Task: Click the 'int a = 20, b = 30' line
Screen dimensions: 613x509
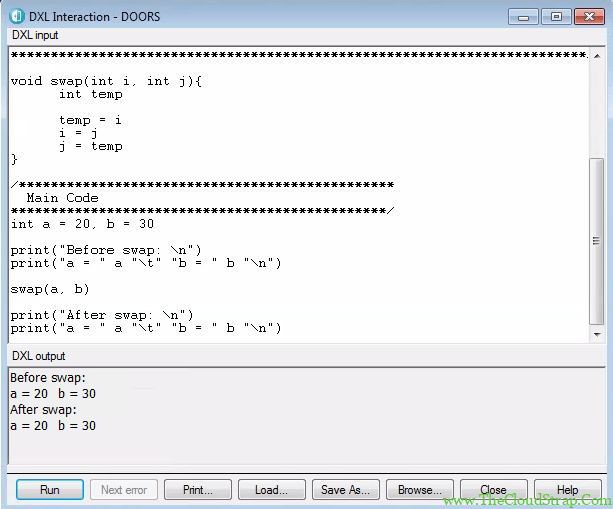Action: (x=82, y=224)
